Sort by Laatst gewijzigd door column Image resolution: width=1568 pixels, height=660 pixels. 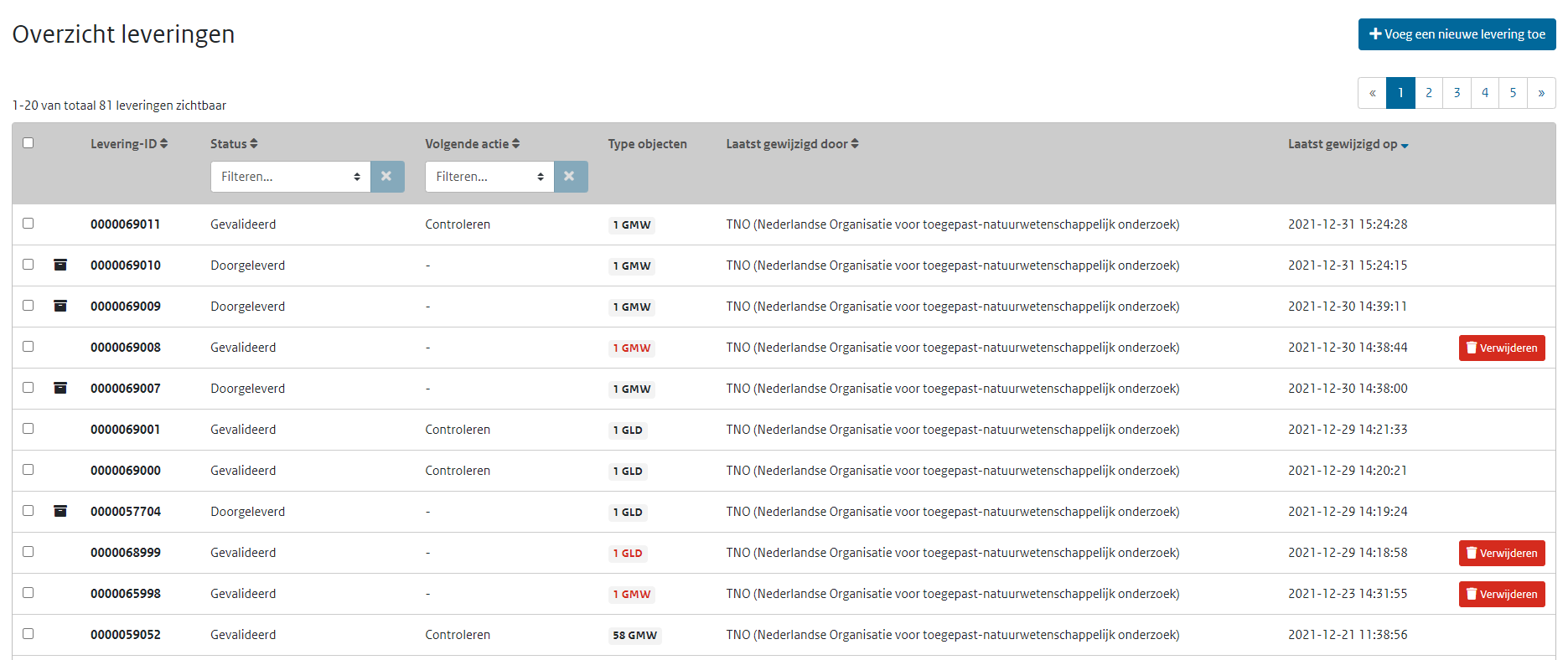pos(854,144)
